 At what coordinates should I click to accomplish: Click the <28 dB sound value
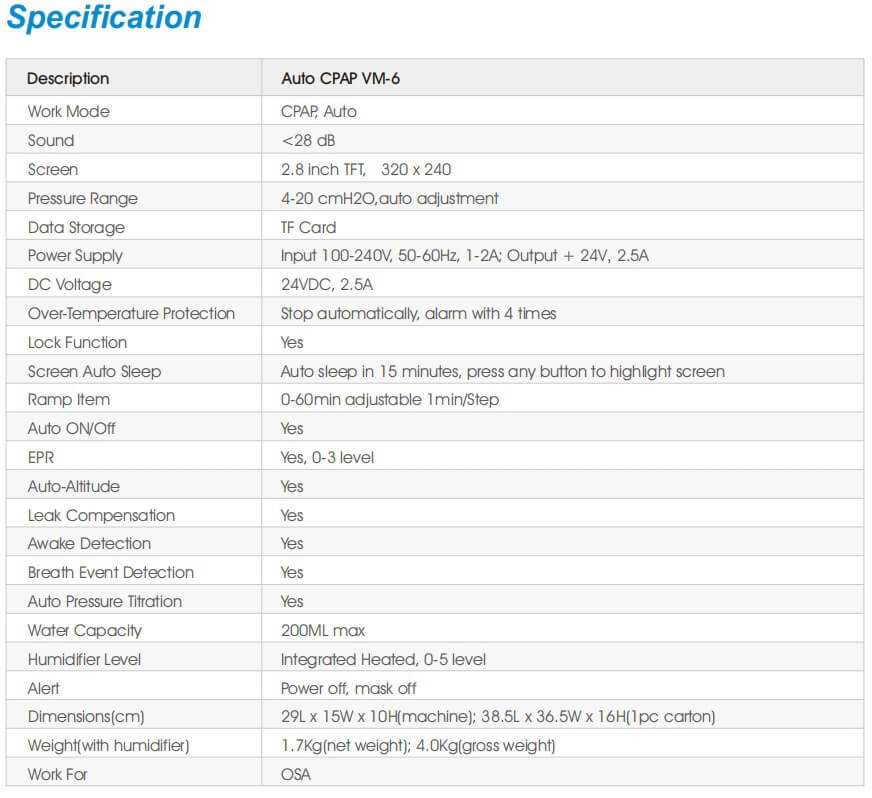pyautogui.click(x=308, y=140)
